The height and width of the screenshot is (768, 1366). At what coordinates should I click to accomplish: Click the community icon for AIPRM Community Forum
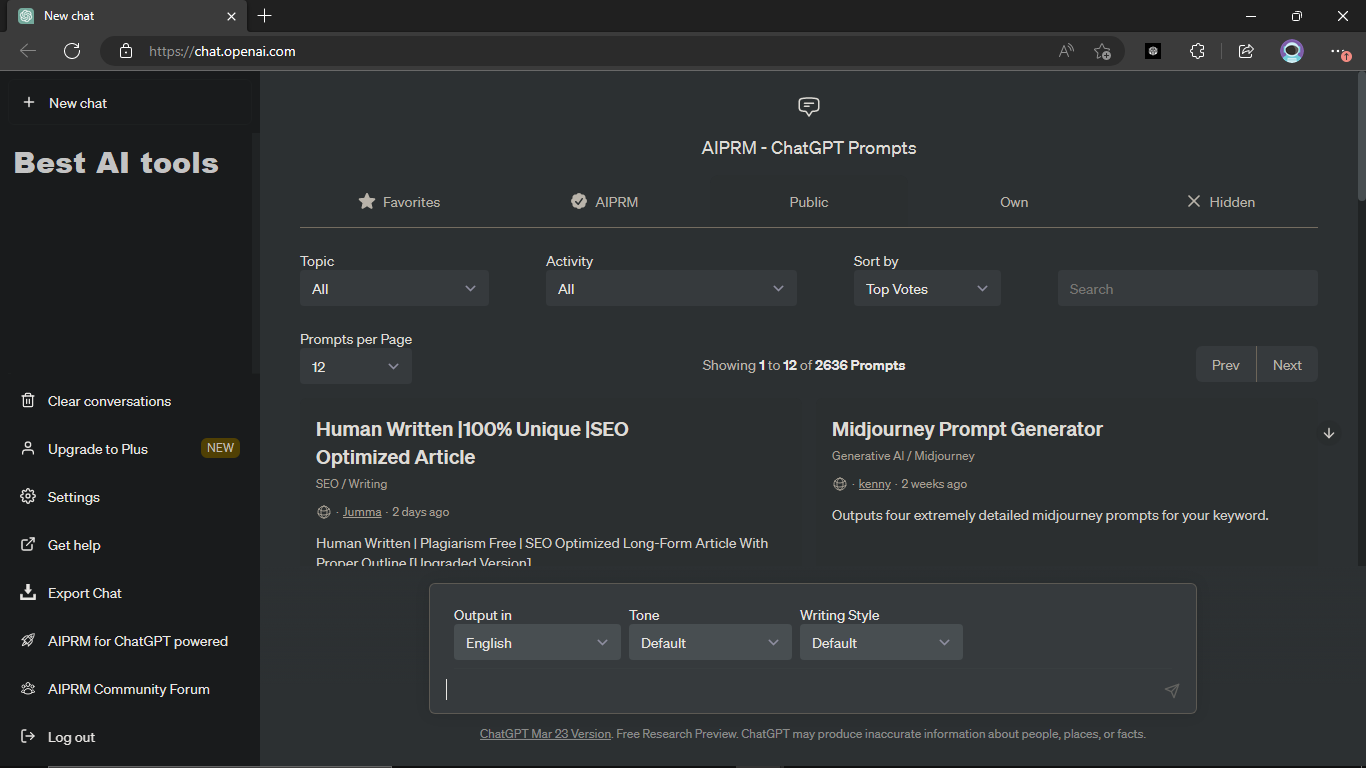pyautogui.click(x=28, y=688)
